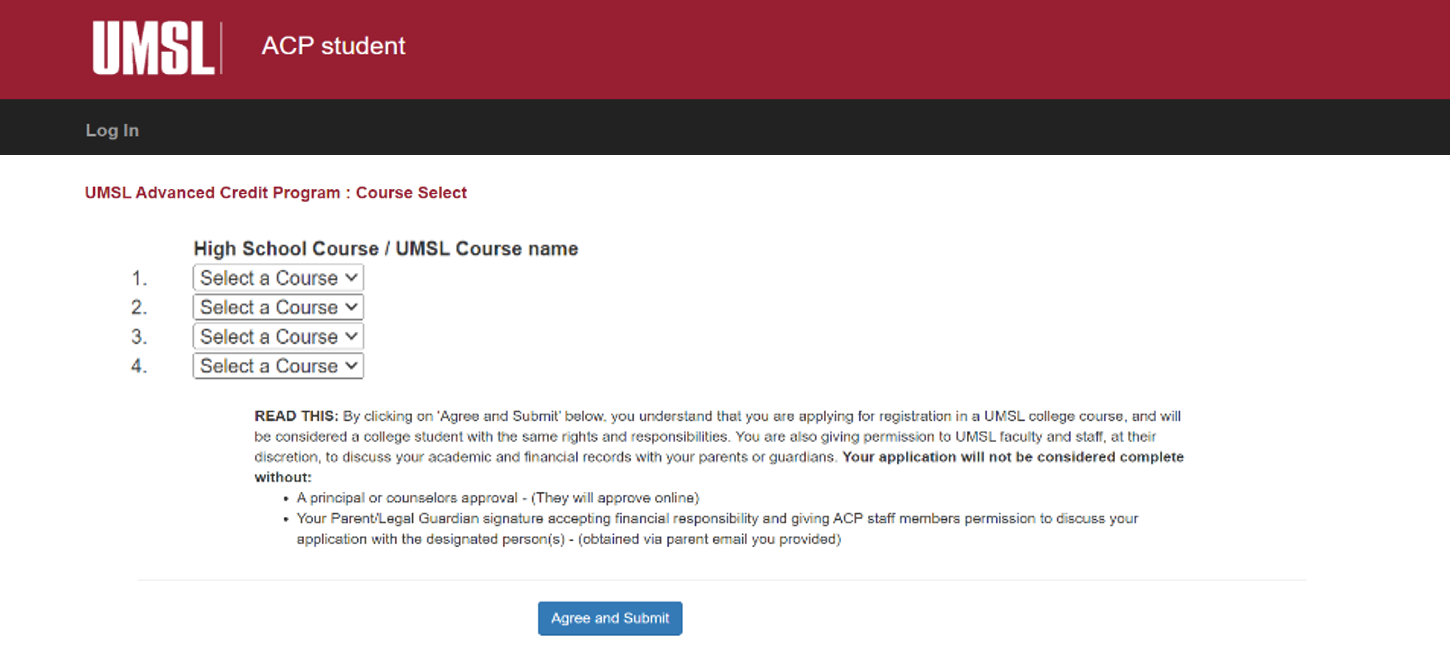Click the ACP student header title
This screenshot has width=1450, height=657.
333,45
